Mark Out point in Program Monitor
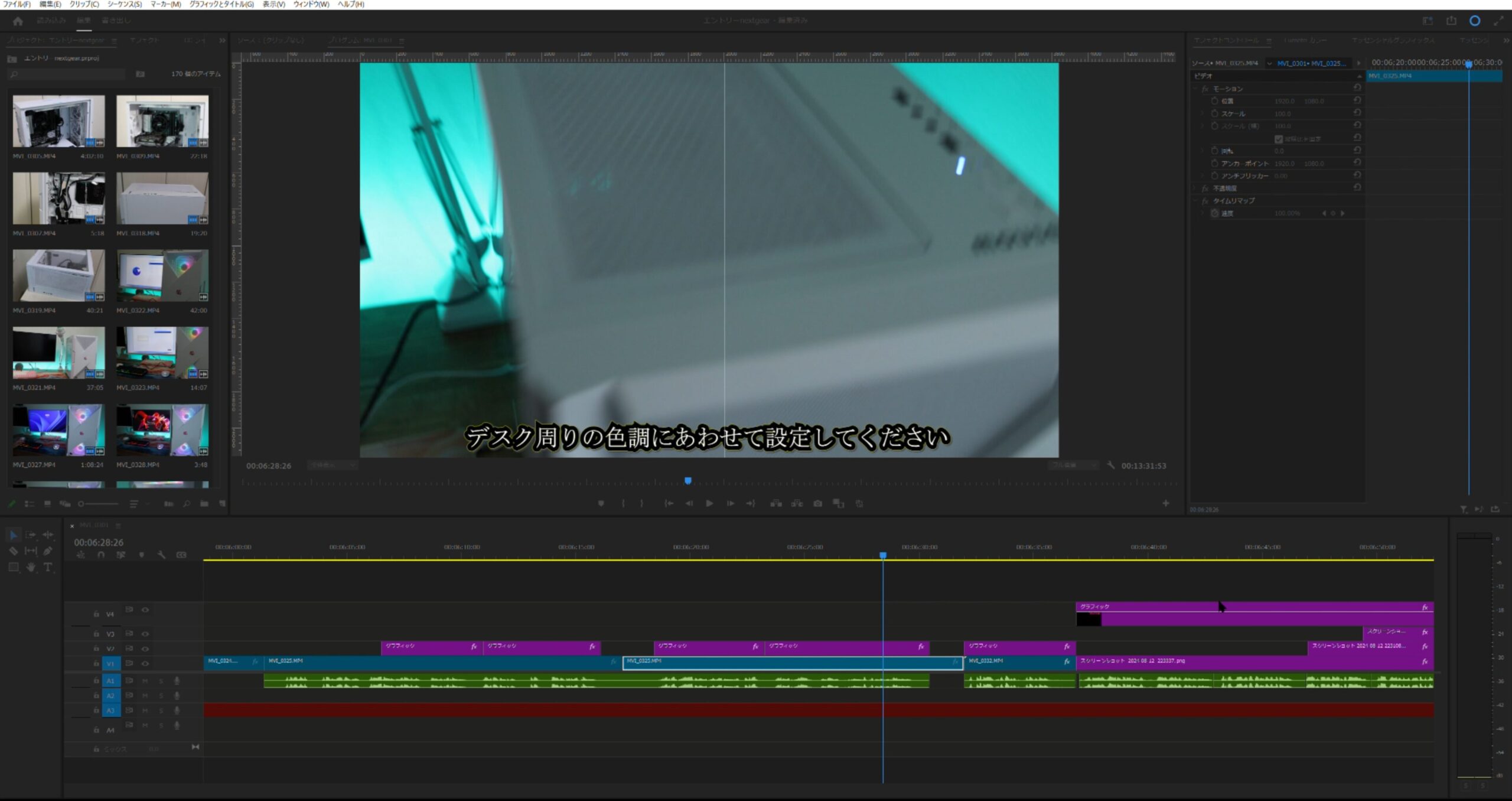Image resolution: width=1512 pixels, height=801 pixels. (x=641, y=503)
